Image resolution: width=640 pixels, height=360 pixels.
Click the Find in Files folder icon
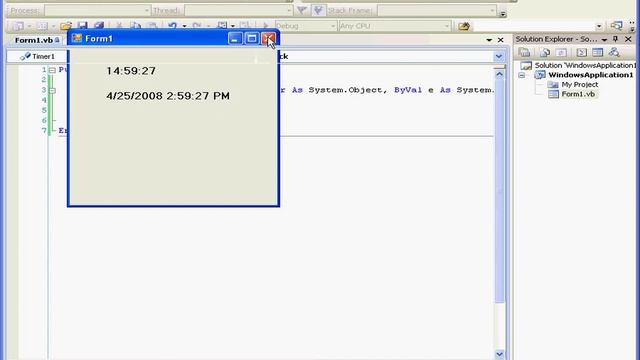464,26
